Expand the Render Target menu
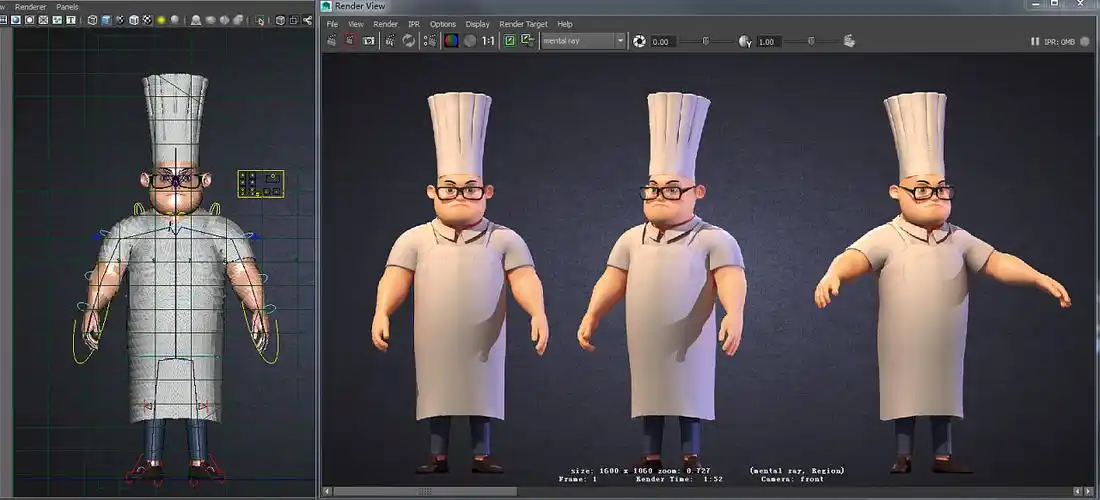This screenshot has width=1100, height=500. 523,24
